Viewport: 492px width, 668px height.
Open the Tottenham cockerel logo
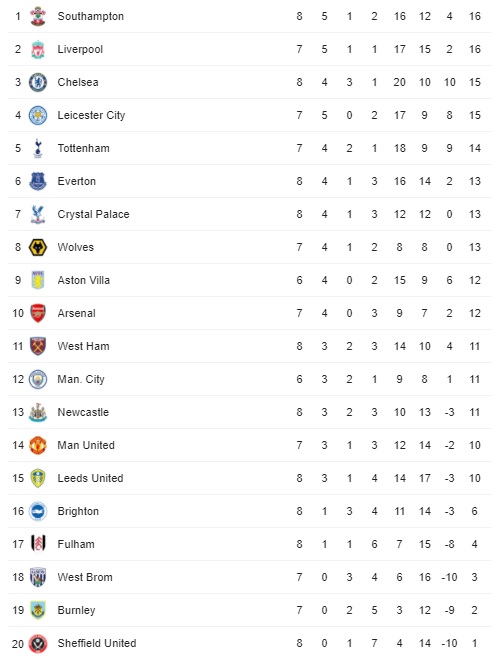[x=37, y=148]
